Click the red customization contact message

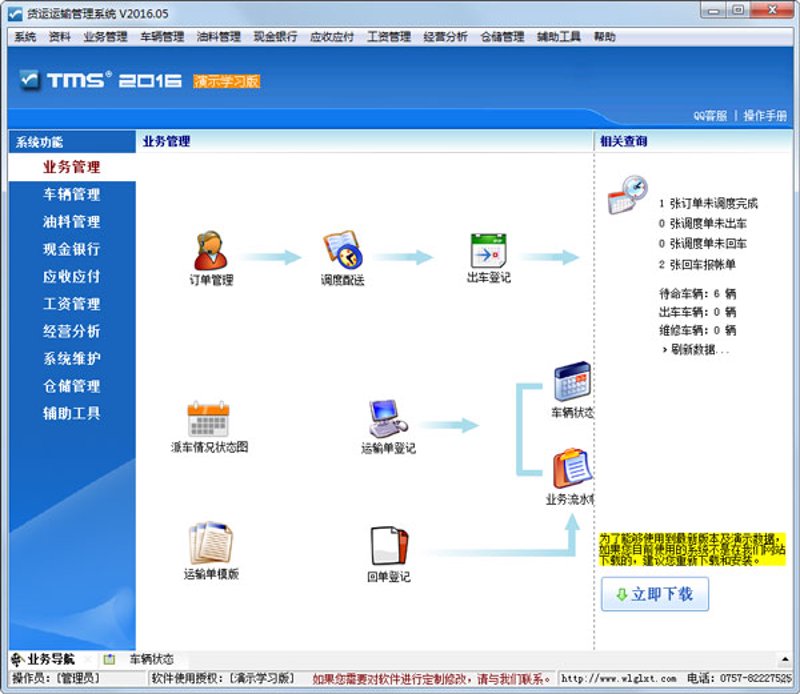click(432, 679)
